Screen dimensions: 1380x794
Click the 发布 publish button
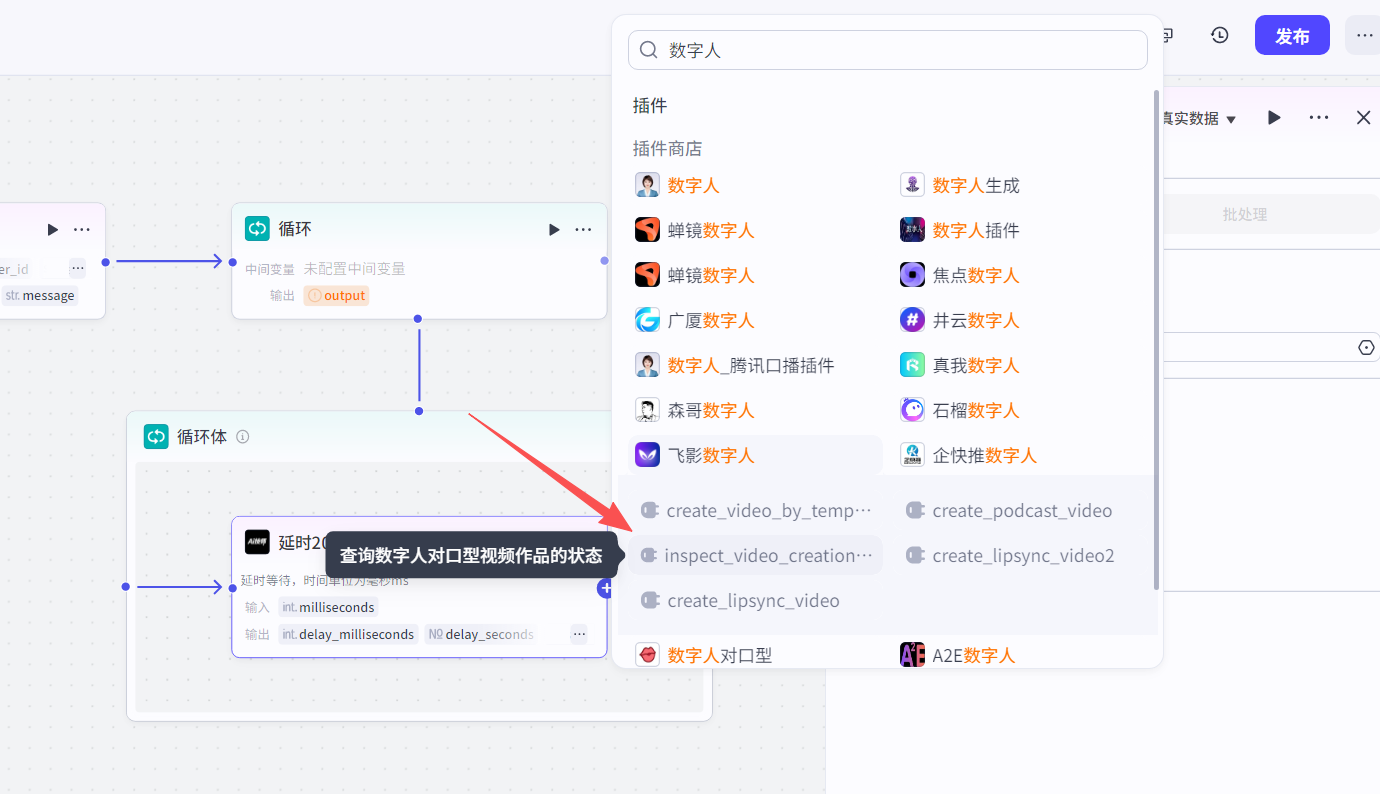[x=1292, y=35]
